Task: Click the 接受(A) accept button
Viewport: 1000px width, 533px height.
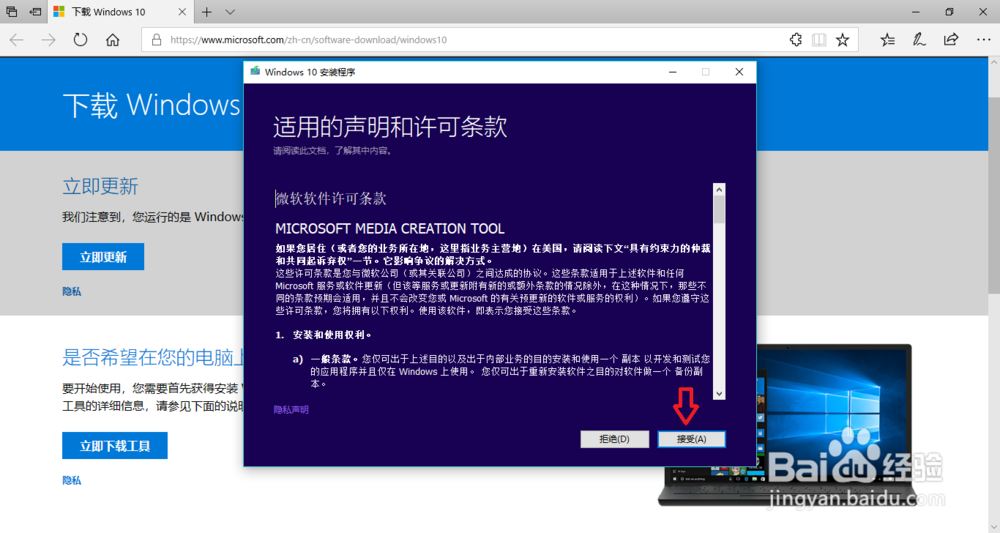Action: pos(691,439)
